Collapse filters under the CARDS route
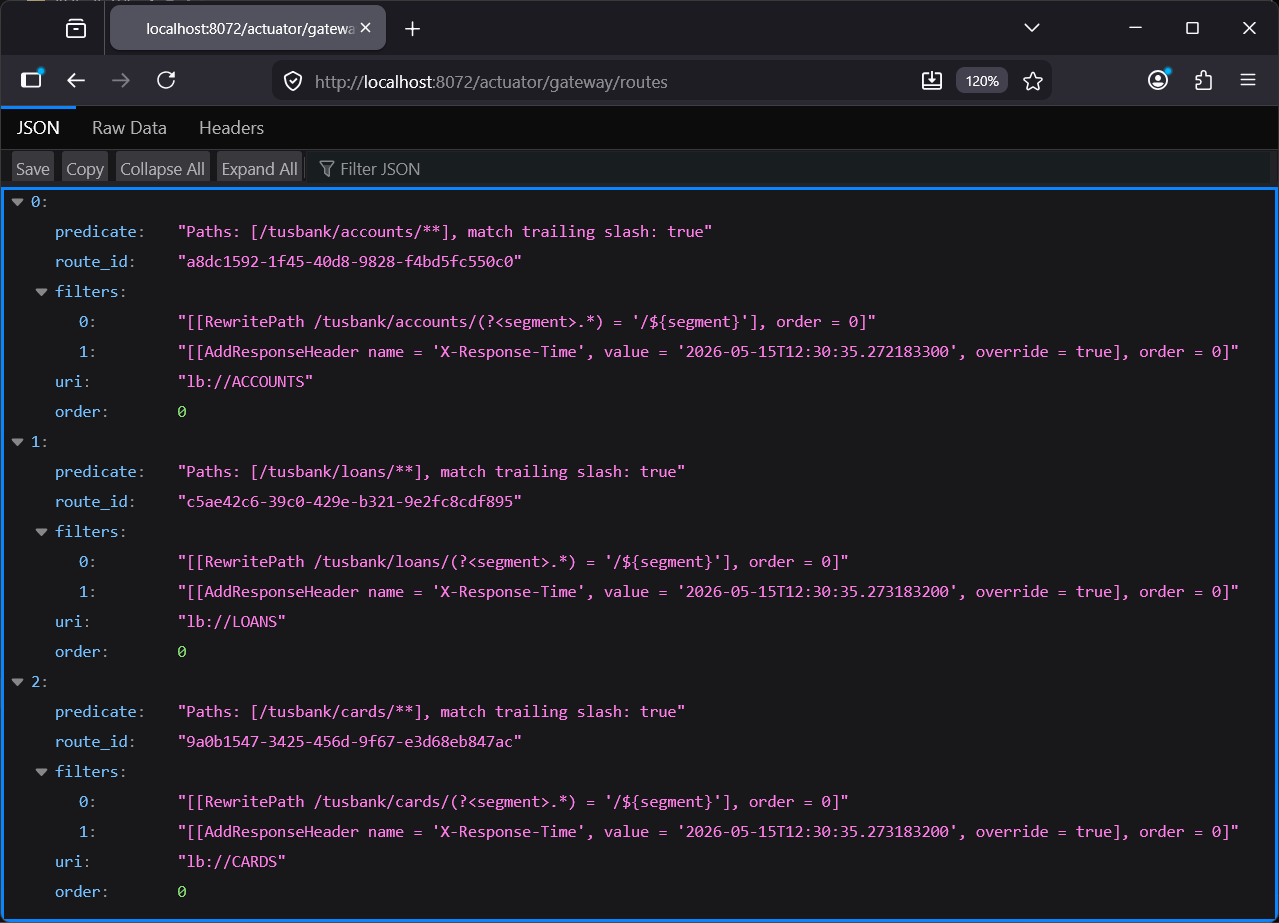The width and height of the screenshot is (1279, 923). point(42,772)
